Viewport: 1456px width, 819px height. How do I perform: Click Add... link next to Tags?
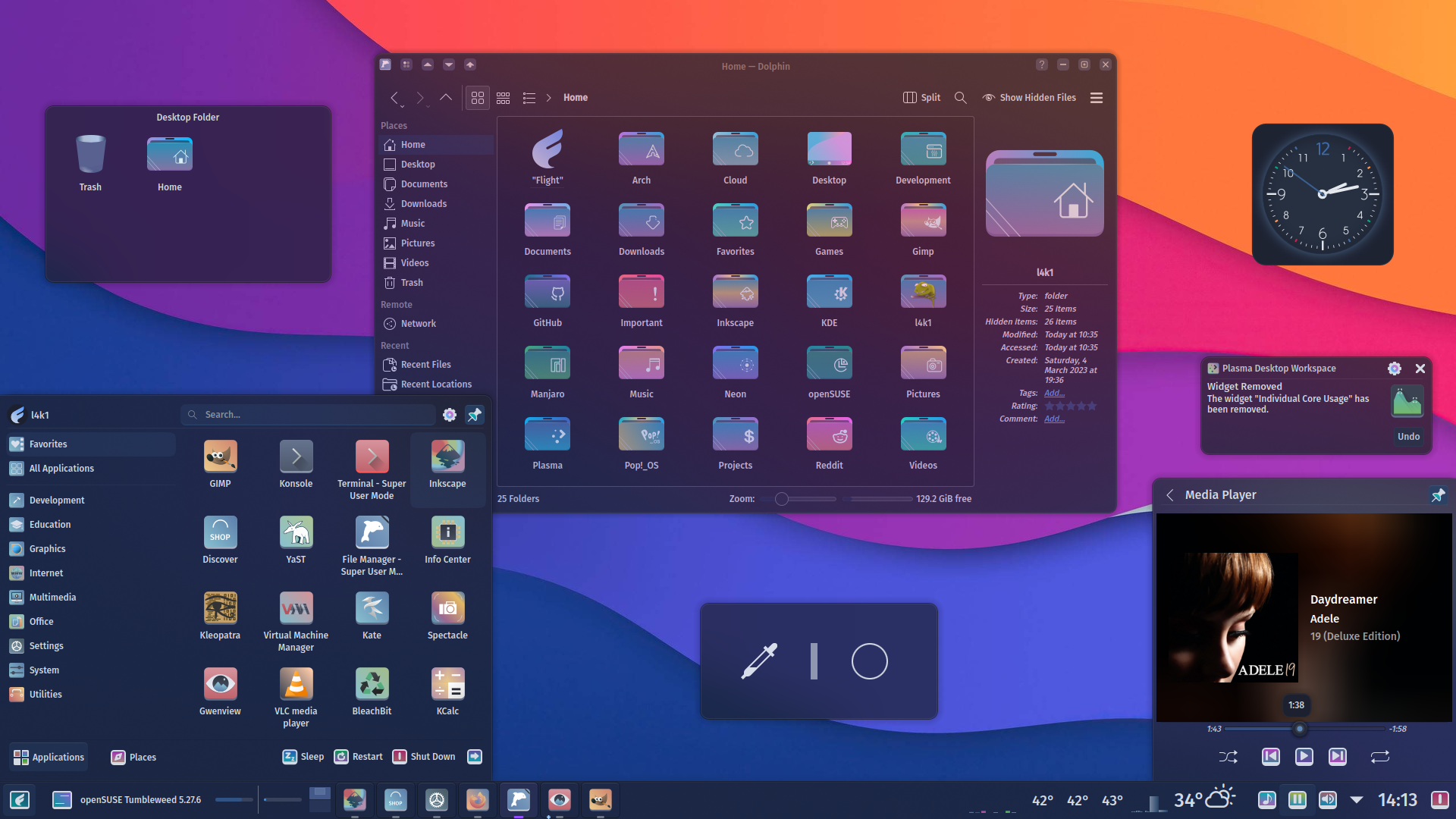pos(1054,393)
